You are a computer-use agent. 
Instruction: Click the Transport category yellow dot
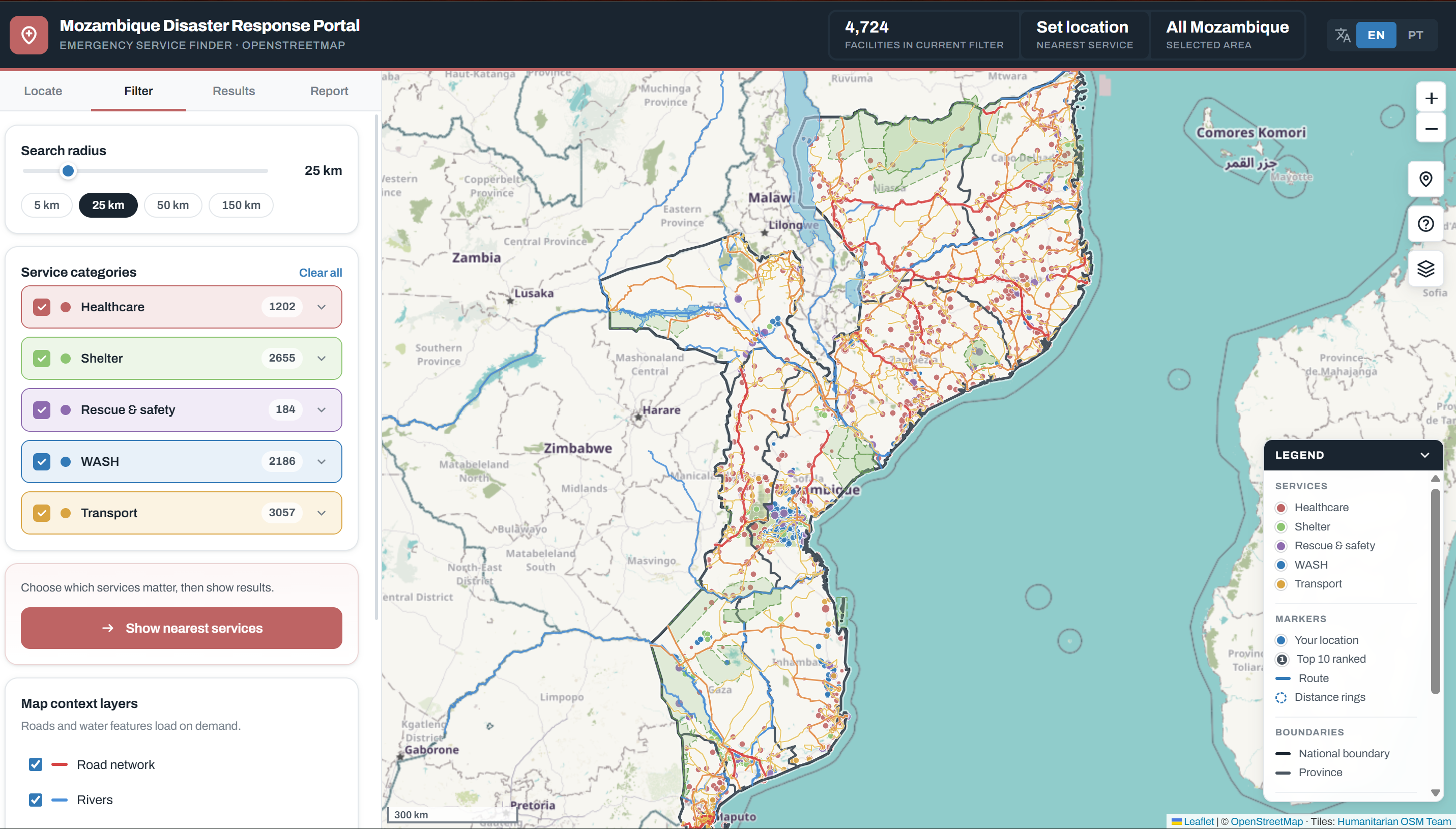tap(66, 513)
